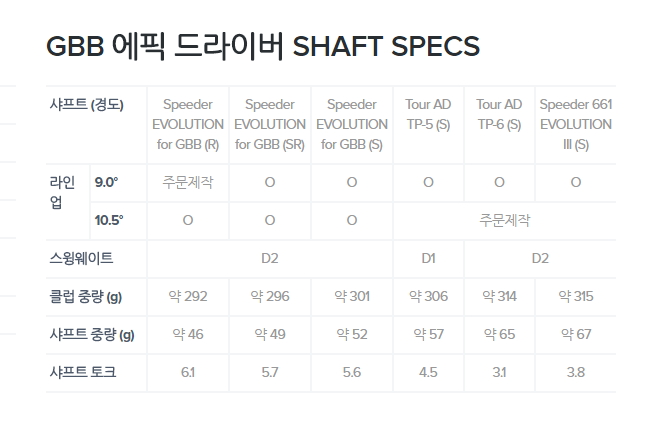Screen dimensions: 652x425
Task: Click Speeder 661 EVOLUTION III (S) header
Action: pos(575,124)
